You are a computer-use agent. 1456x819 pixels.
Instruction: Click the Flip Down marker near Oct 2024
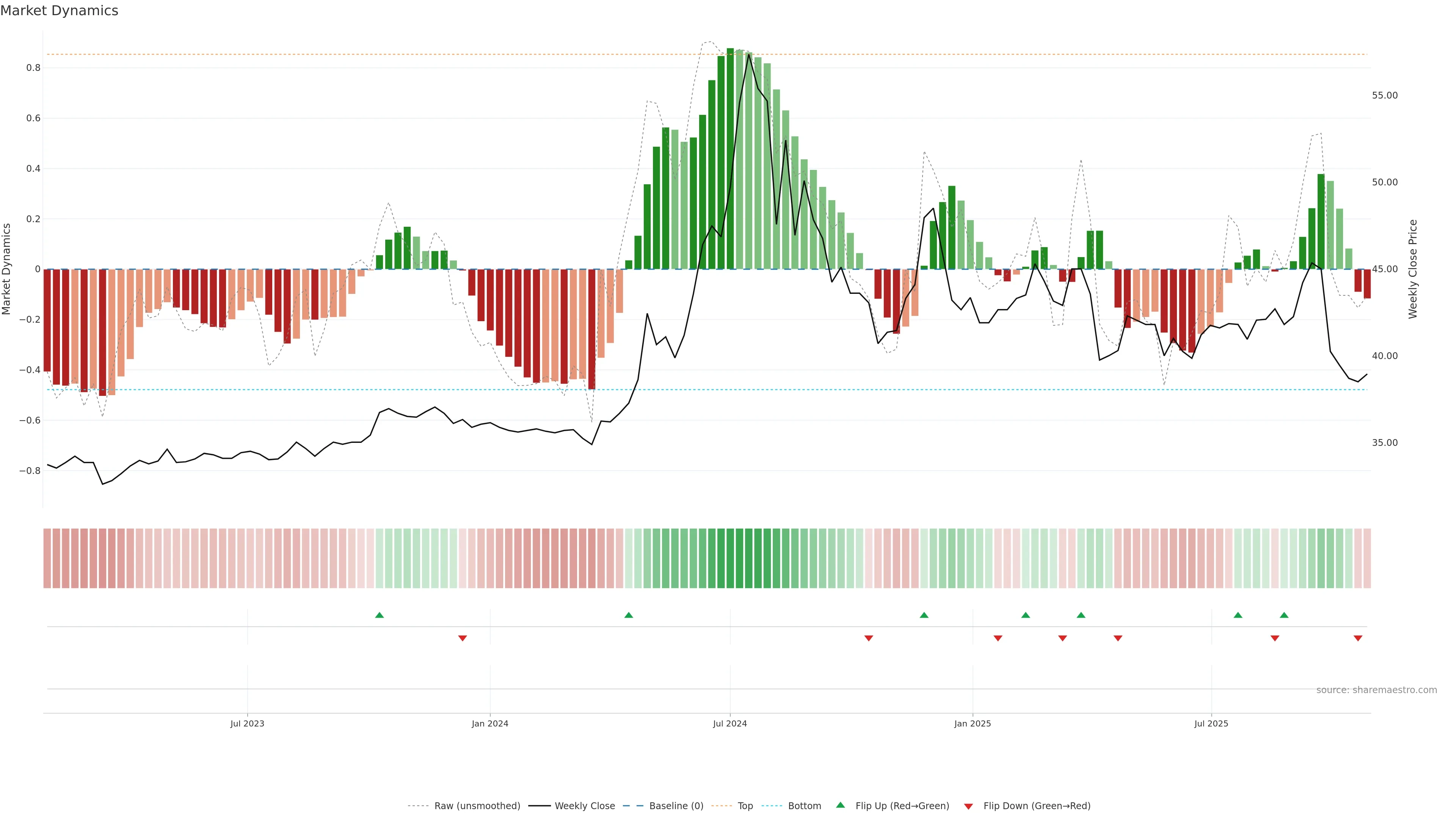pos(869,638)
